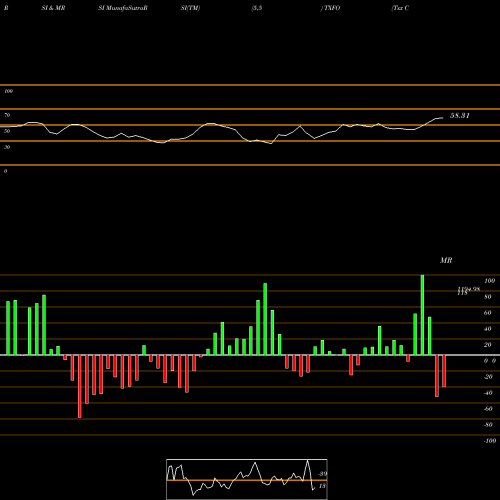Click the 'SI & MR' header text
This screenshot has height=500, width=500.
pyautogui.click(x=53, y=8)
